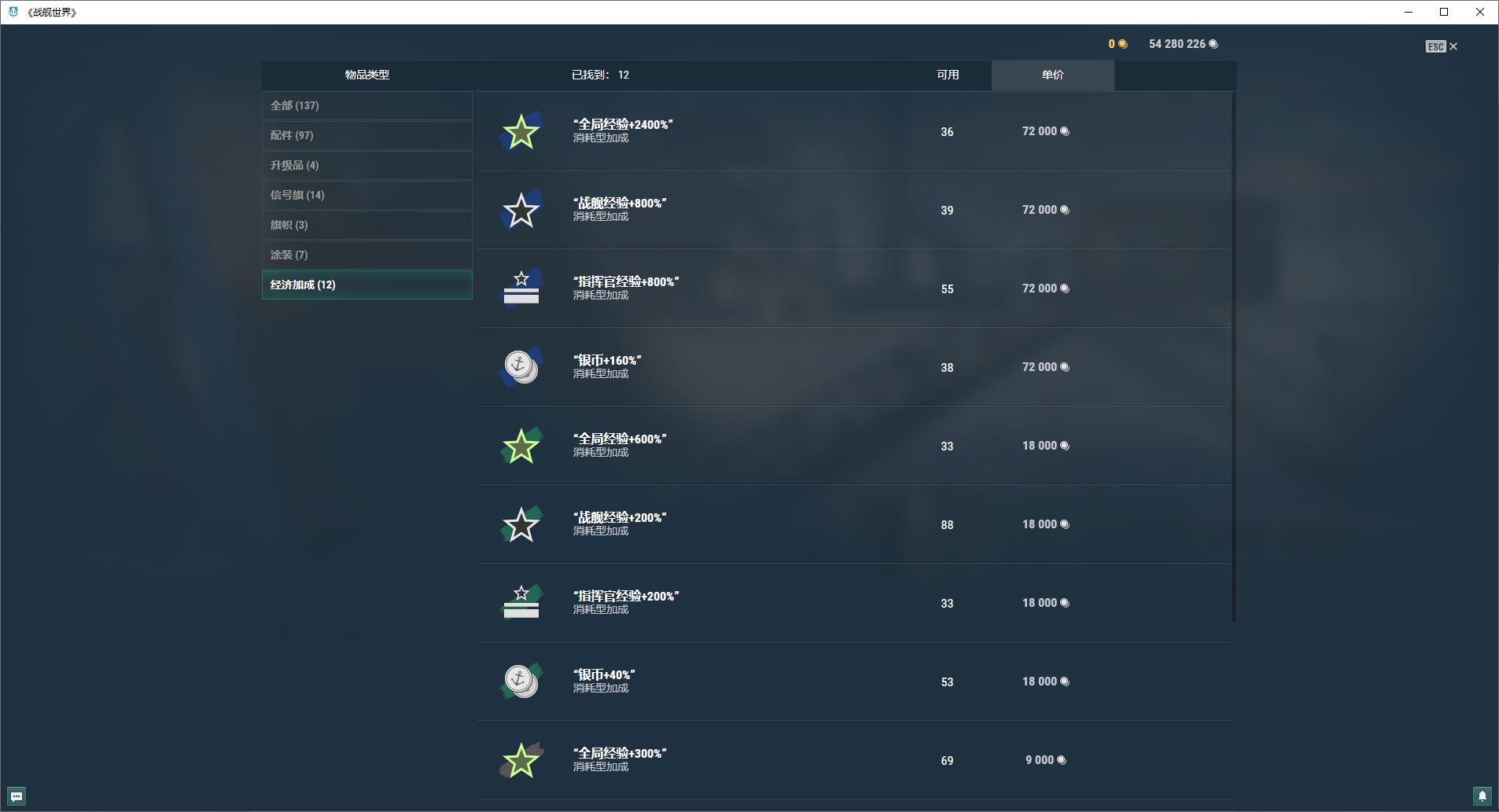1499x812 pixels.
Task: Minimize the 战舰世界 window
Action: tap(1409, 12)
